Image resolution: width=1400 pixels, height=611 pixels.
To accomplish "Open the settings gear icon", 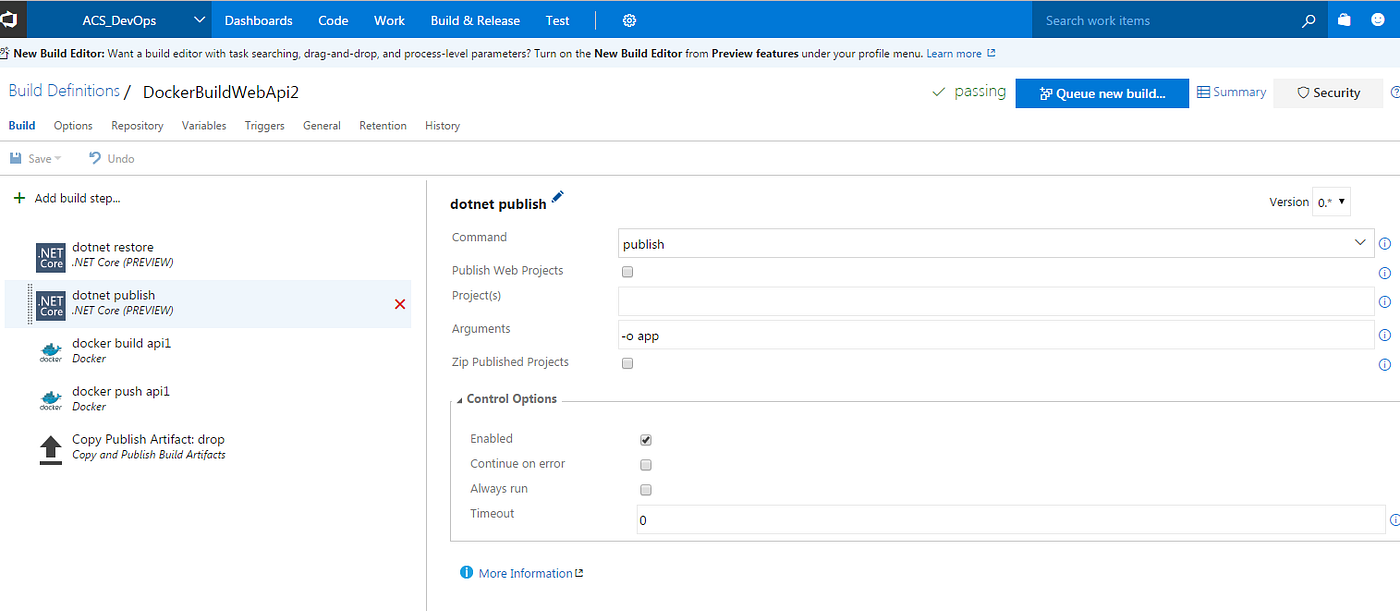I will click(x=629, y=20).
